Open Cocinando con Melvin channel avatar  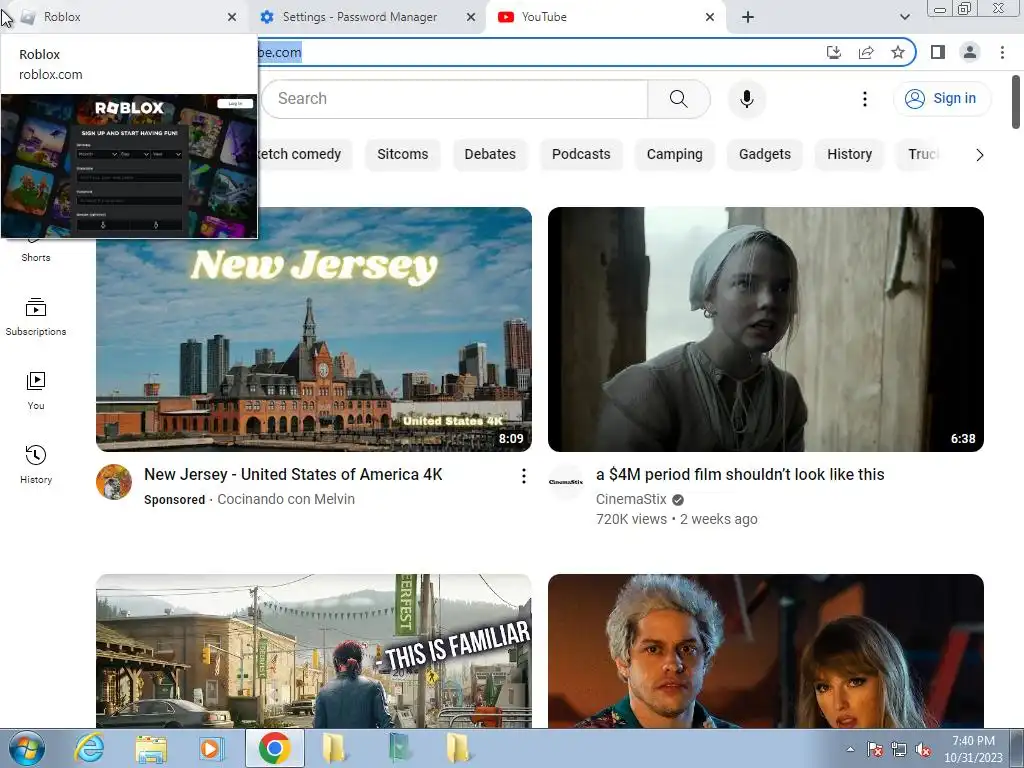(114, 482)
